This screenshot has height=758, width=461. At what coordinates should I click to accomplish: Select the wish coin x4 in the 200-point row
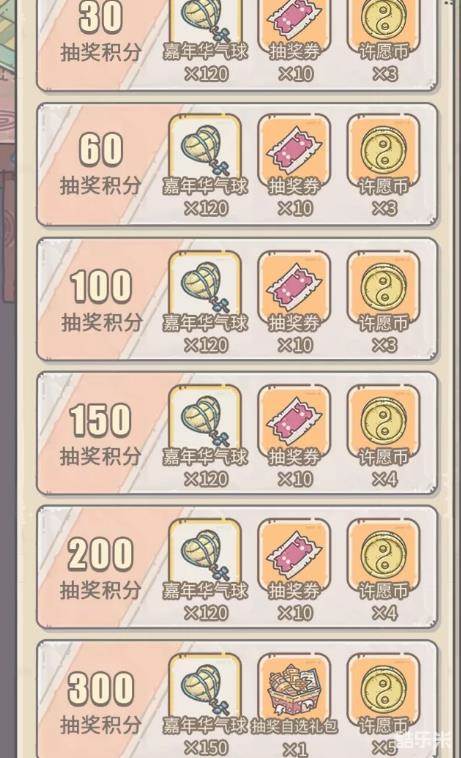tap(384, 555)
